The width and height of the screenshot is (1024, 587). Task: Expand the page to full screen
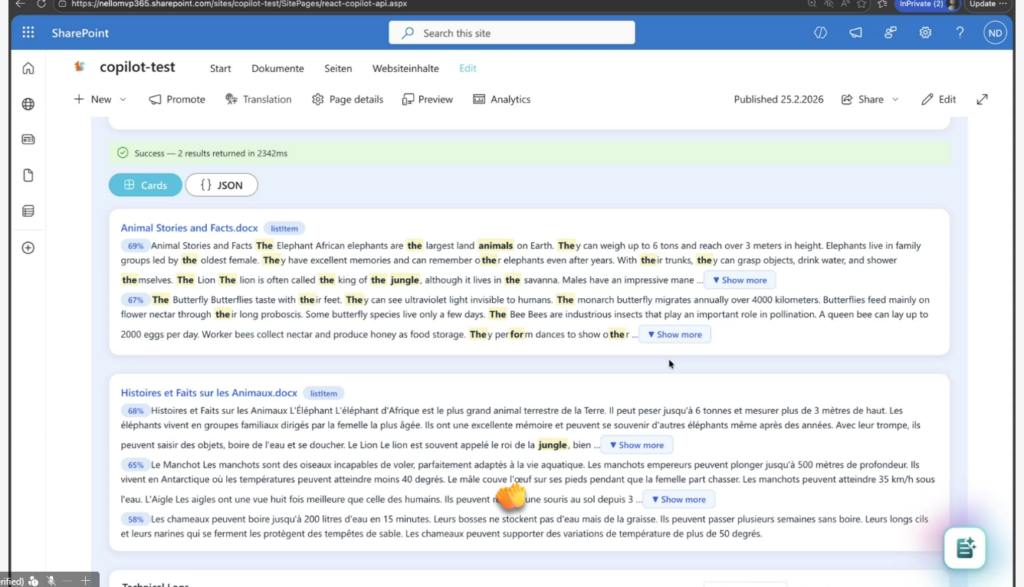click(982, 99)
